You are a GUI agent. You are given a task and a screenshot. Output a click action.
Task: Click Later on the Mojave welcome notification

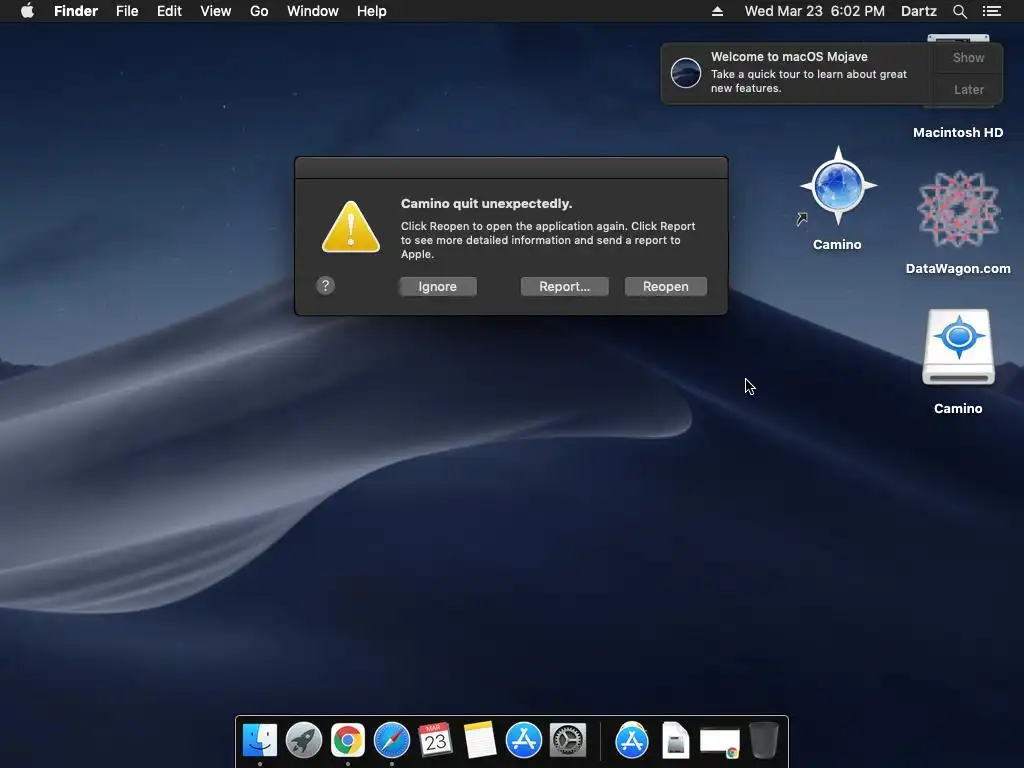point(968,89)
